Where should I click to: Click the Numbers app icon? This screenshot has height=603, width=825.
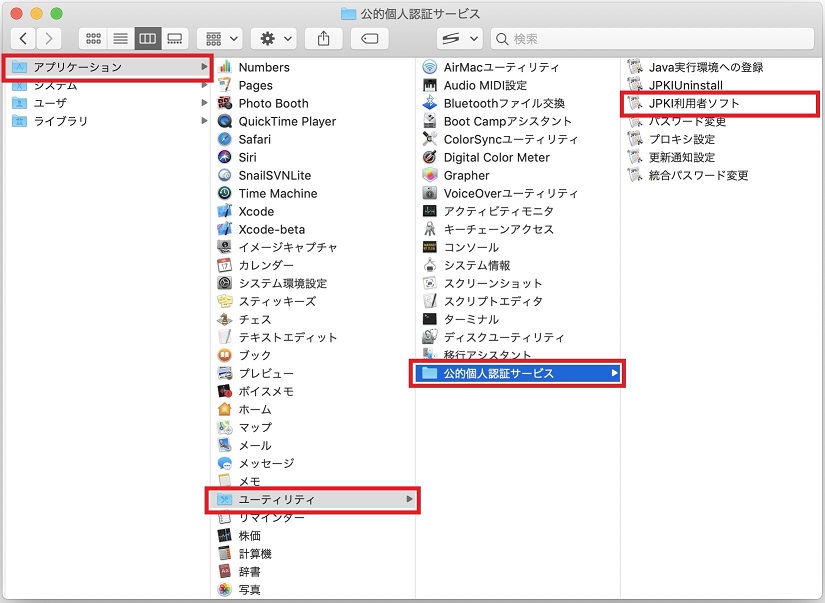[x=225, y=67]
